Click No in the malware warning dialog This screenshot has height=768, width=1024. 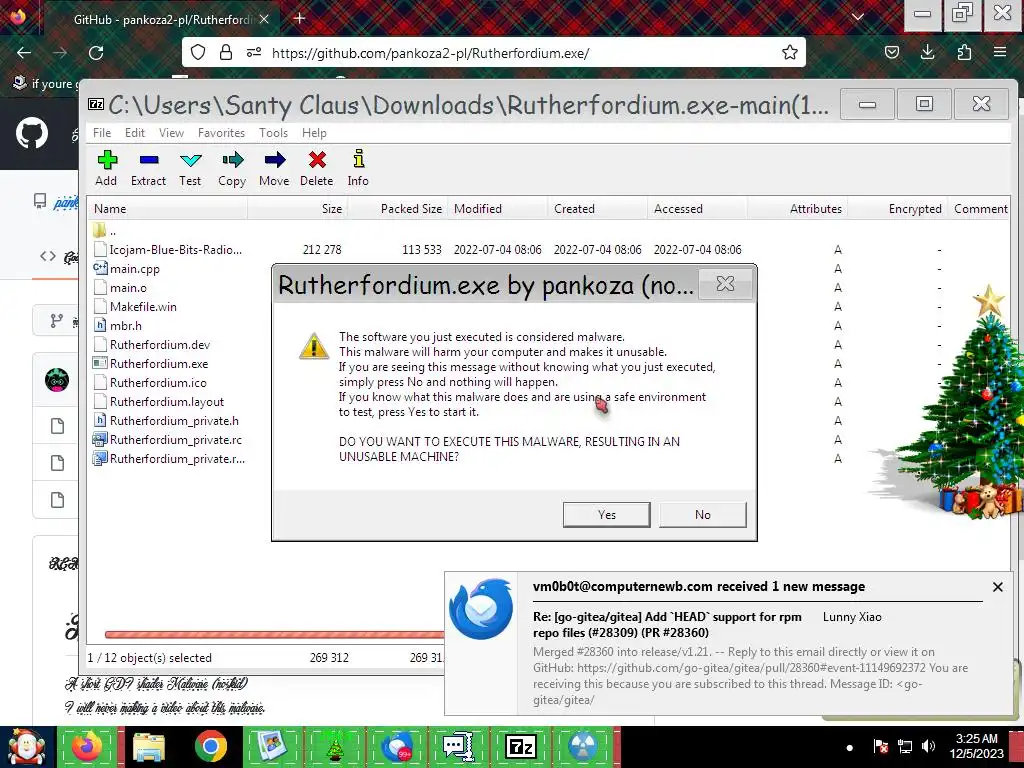[703, 515]
